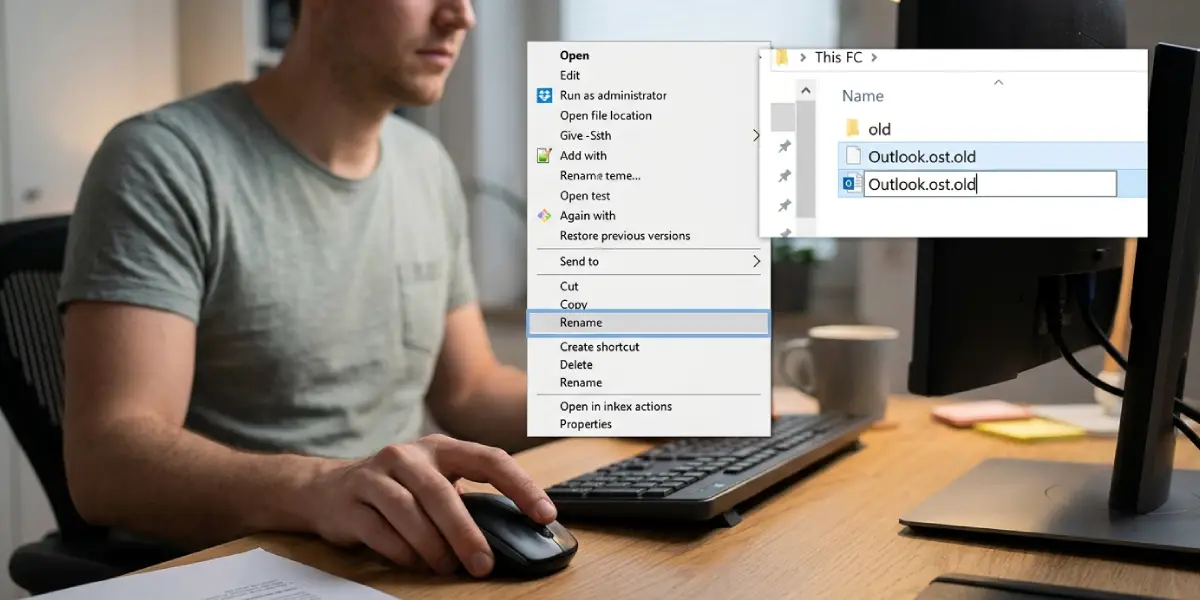Image resolution: width=1200 pixels, height=600 pixels.
Task: Click the Outlook icon beside the rename field
Action: (x=850, y=184)
